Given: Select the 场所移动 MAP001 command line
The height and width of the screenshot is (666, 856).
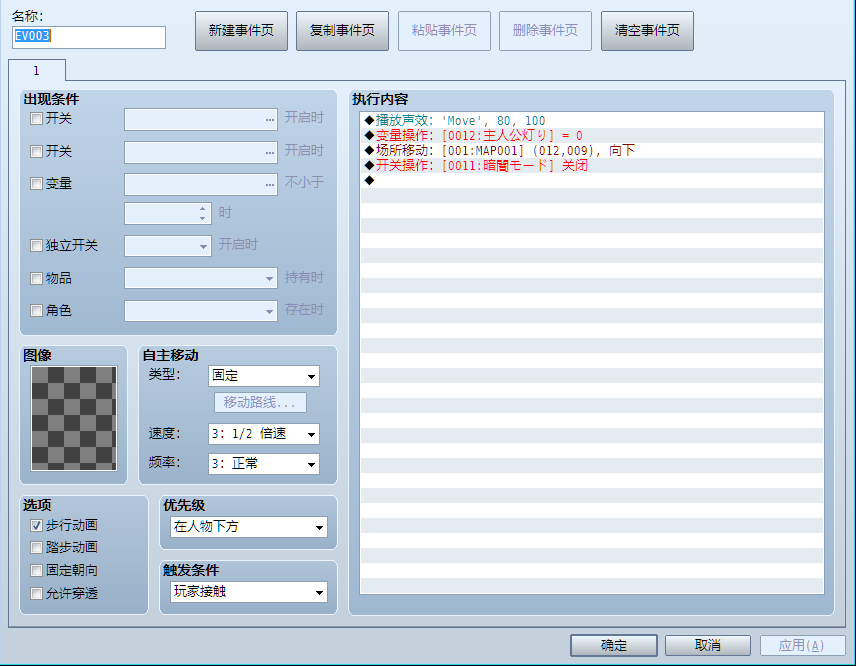Looking at the screenshot, I should click(592, 151).
